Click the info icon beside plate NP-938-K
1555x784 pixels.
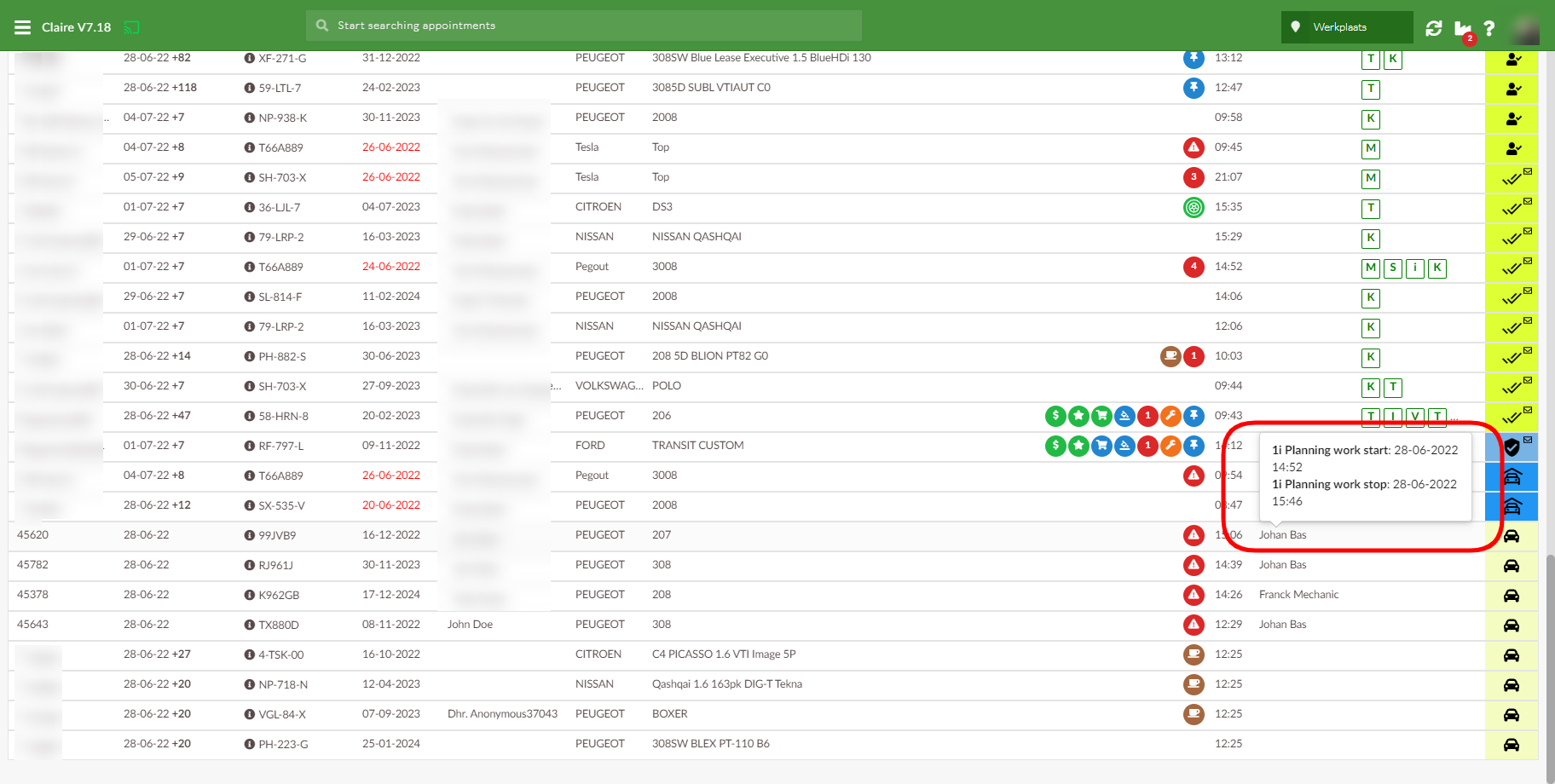tap(250, 118)
